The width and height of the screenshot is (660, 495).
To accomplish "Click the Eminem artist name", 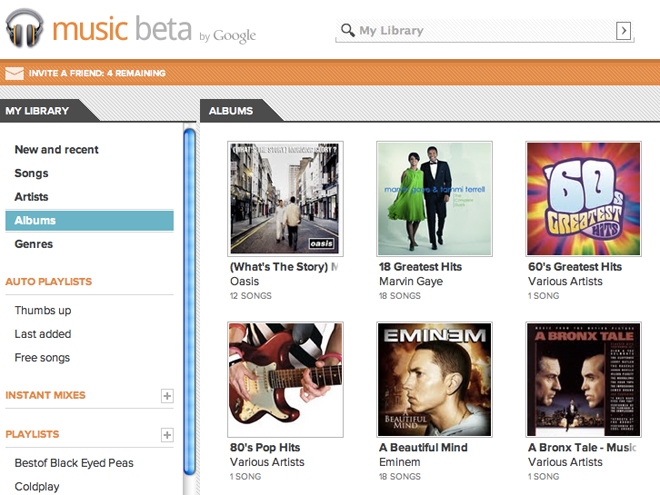I will [x=399, y=462].
